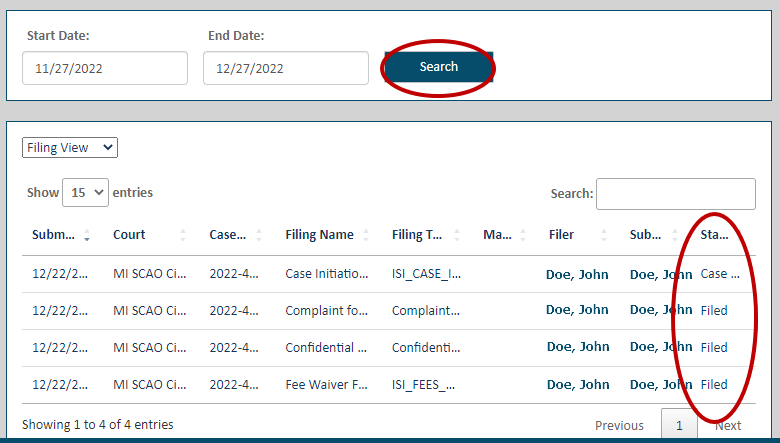Sort table by Matter column header
Image resolution: width=780 pixels, height=443 pixels.
[x=497, y=235]
